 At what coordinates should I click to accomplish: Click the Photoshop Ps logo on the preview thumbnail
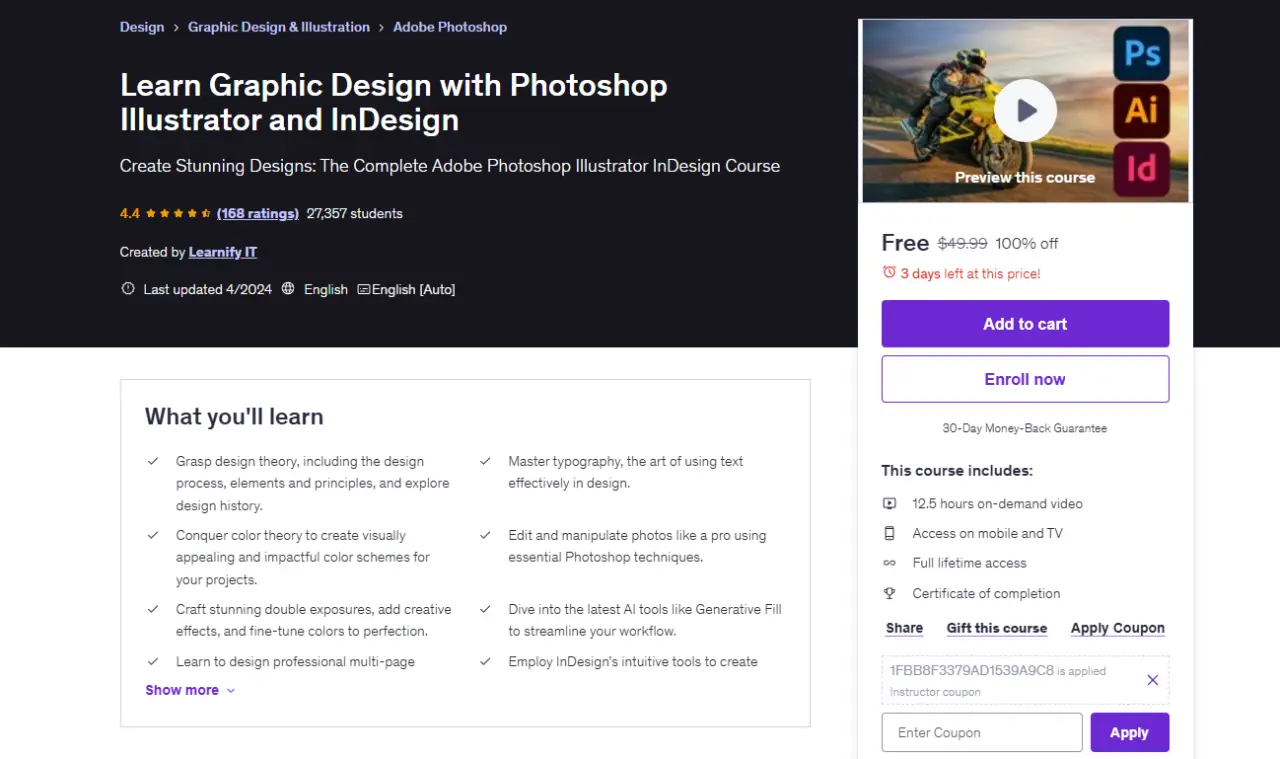tap(1142, 53)
